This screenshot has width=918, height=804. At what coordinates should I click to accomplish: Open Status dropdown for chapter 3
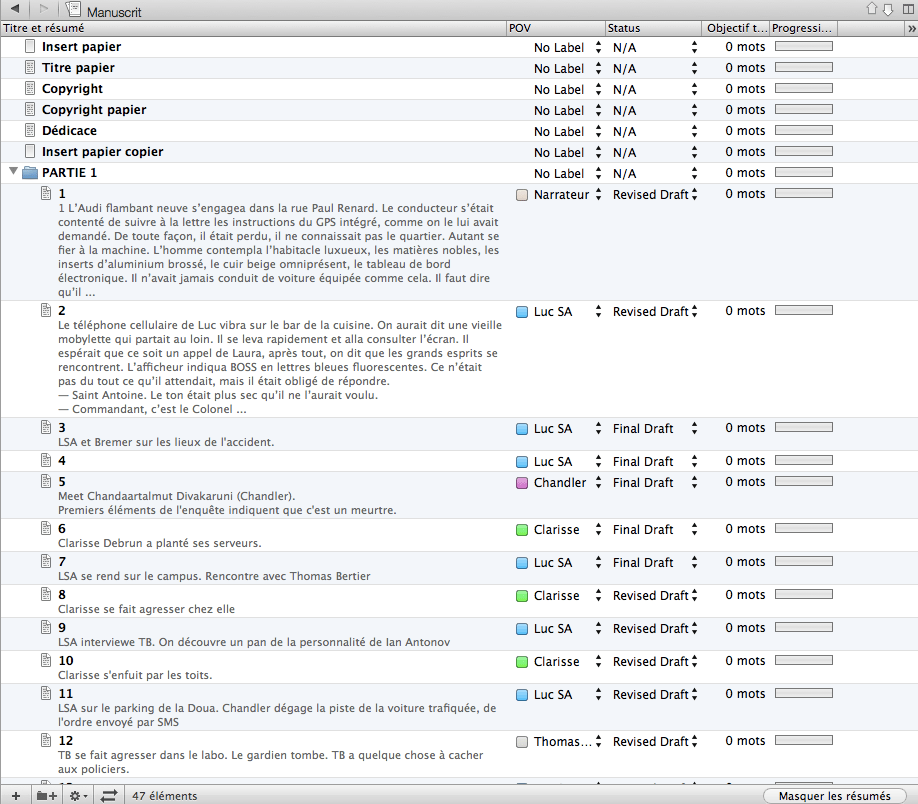click(693, 429)
